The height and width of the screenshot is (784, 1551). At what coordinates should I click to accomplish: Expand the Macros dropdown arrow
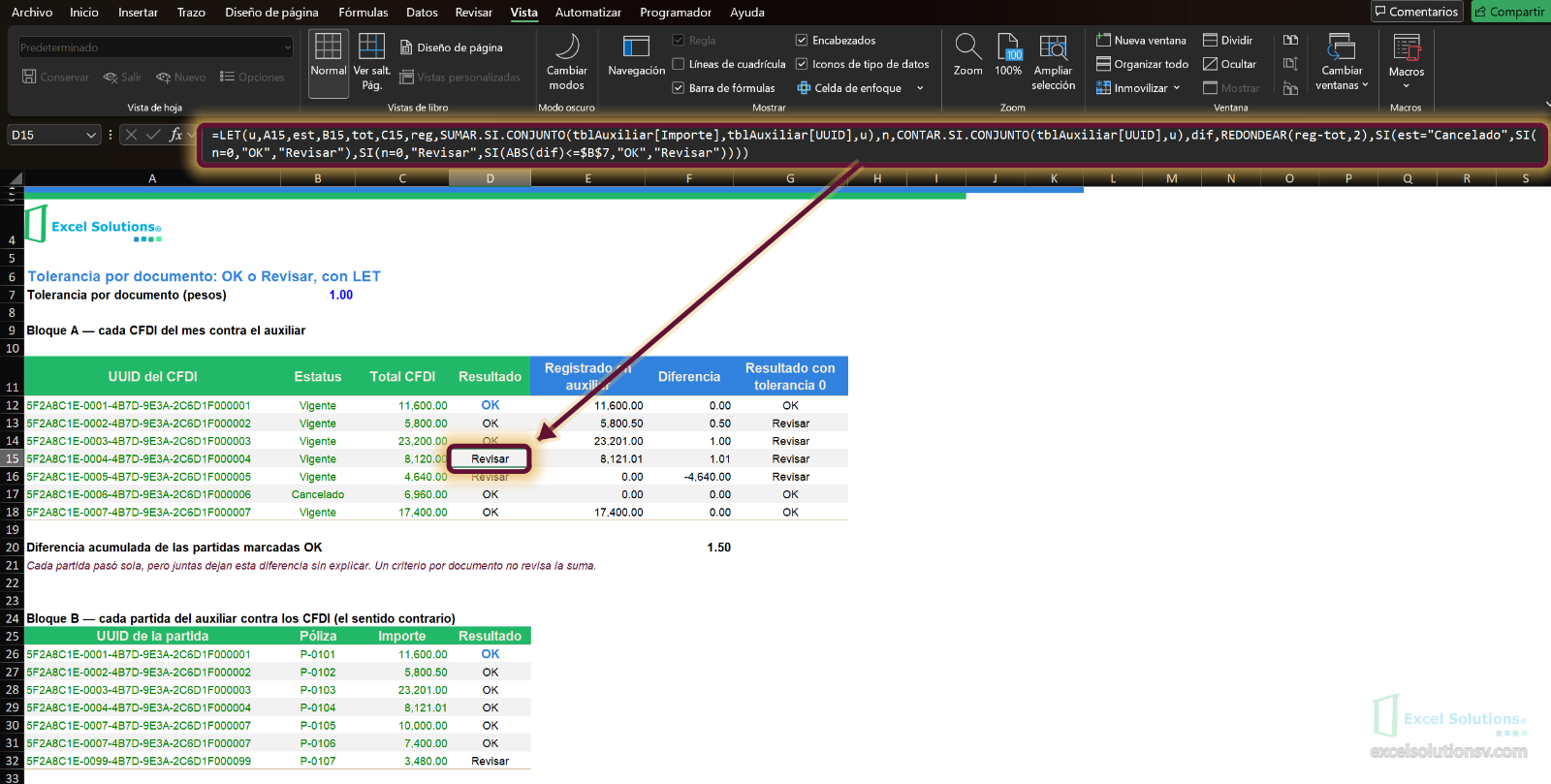[x=1407, y=85]
